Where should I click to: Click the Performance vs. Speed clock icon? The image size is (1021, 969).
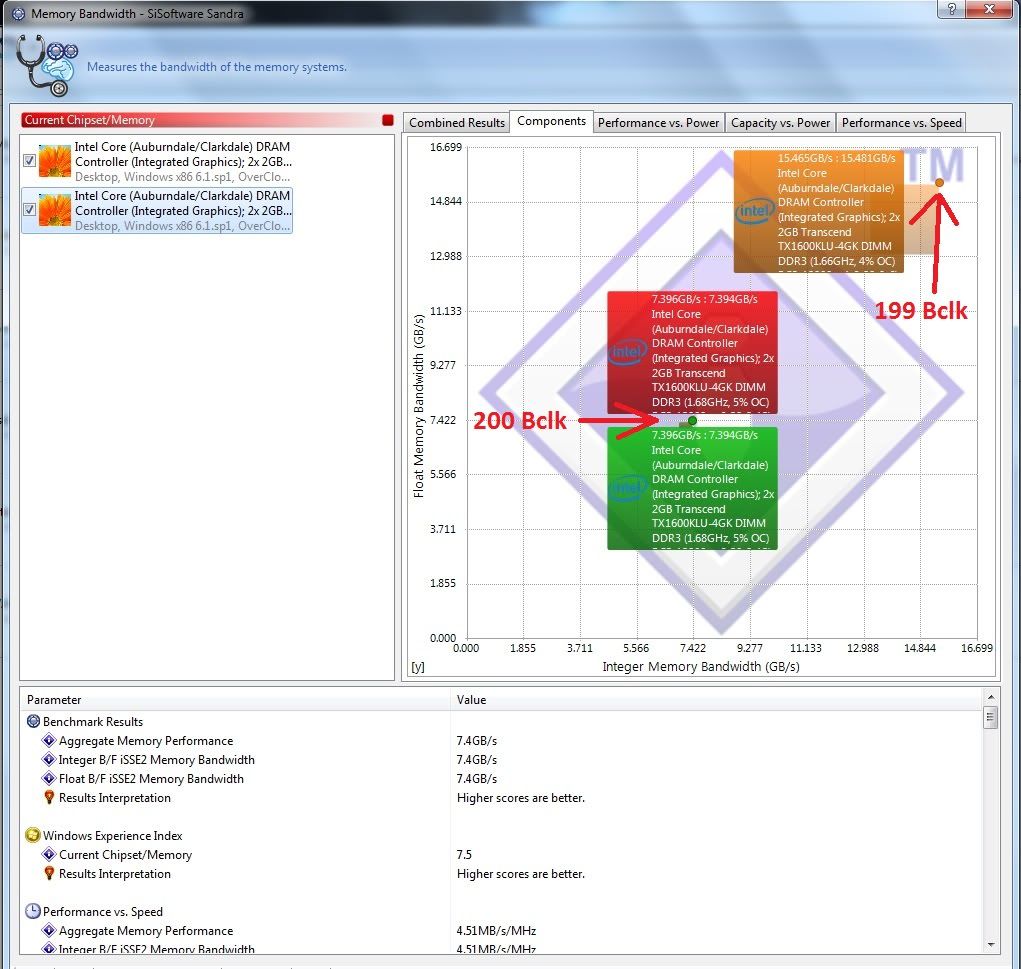(33, 911)
